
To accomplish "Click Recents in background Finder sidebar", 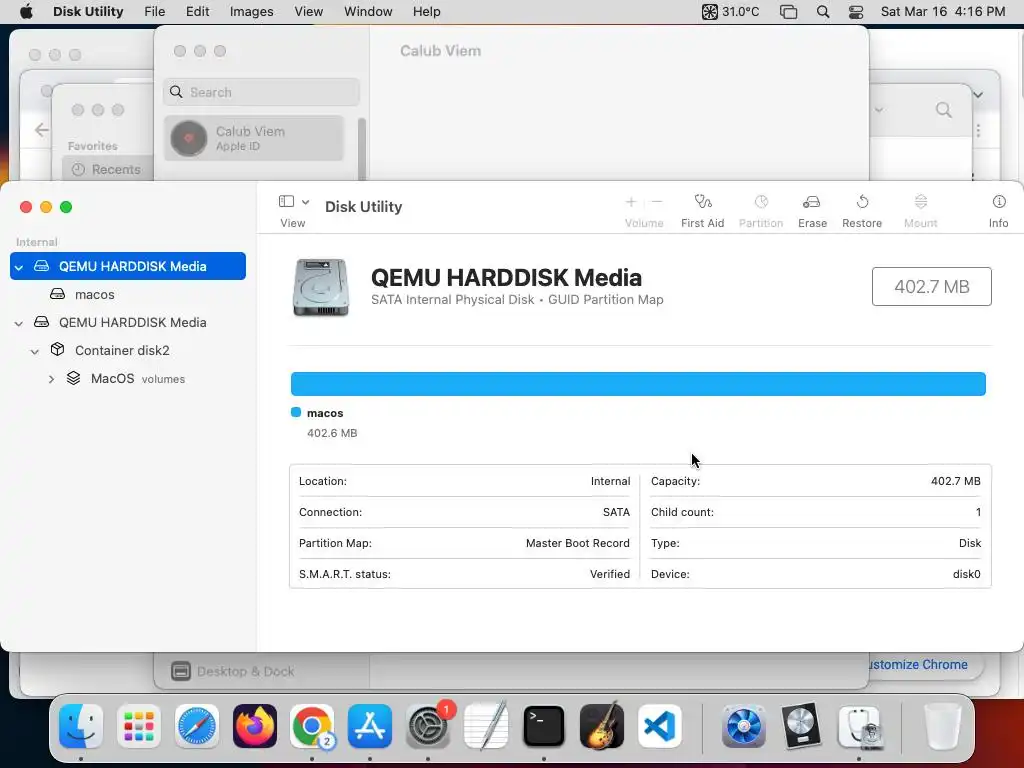I will tap(107, 170).
